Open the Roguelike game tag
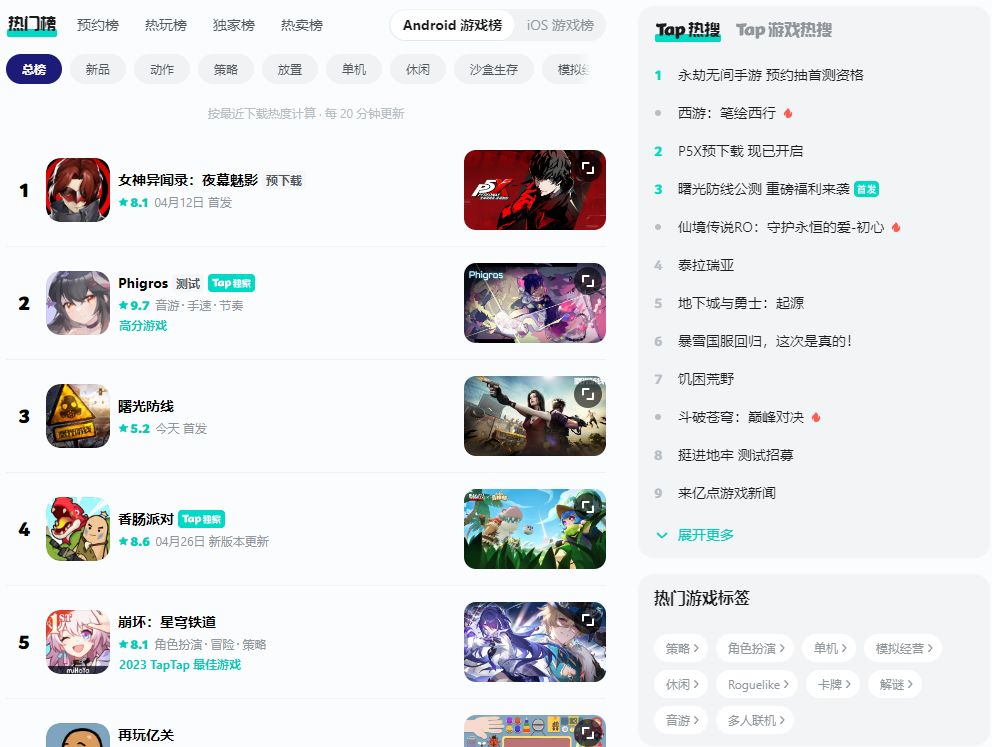 pos(757,684)
